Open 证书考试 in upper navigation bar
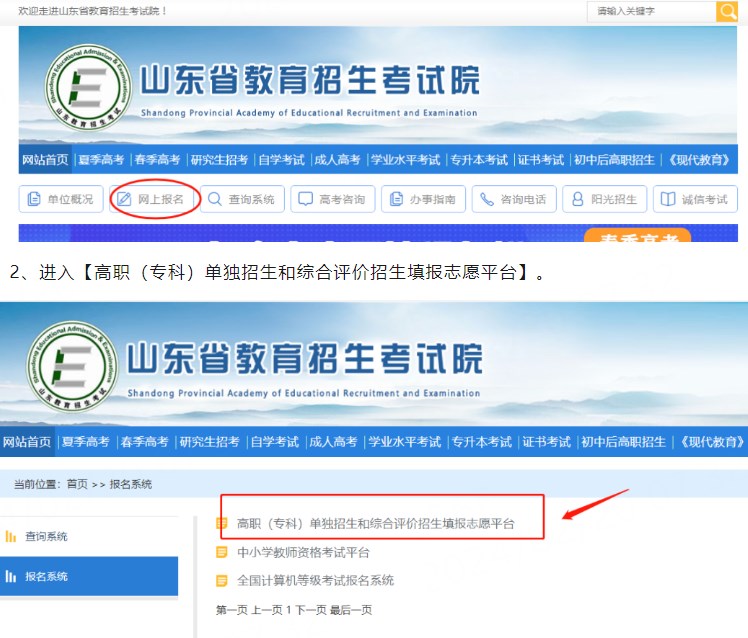 coord(541,159)
